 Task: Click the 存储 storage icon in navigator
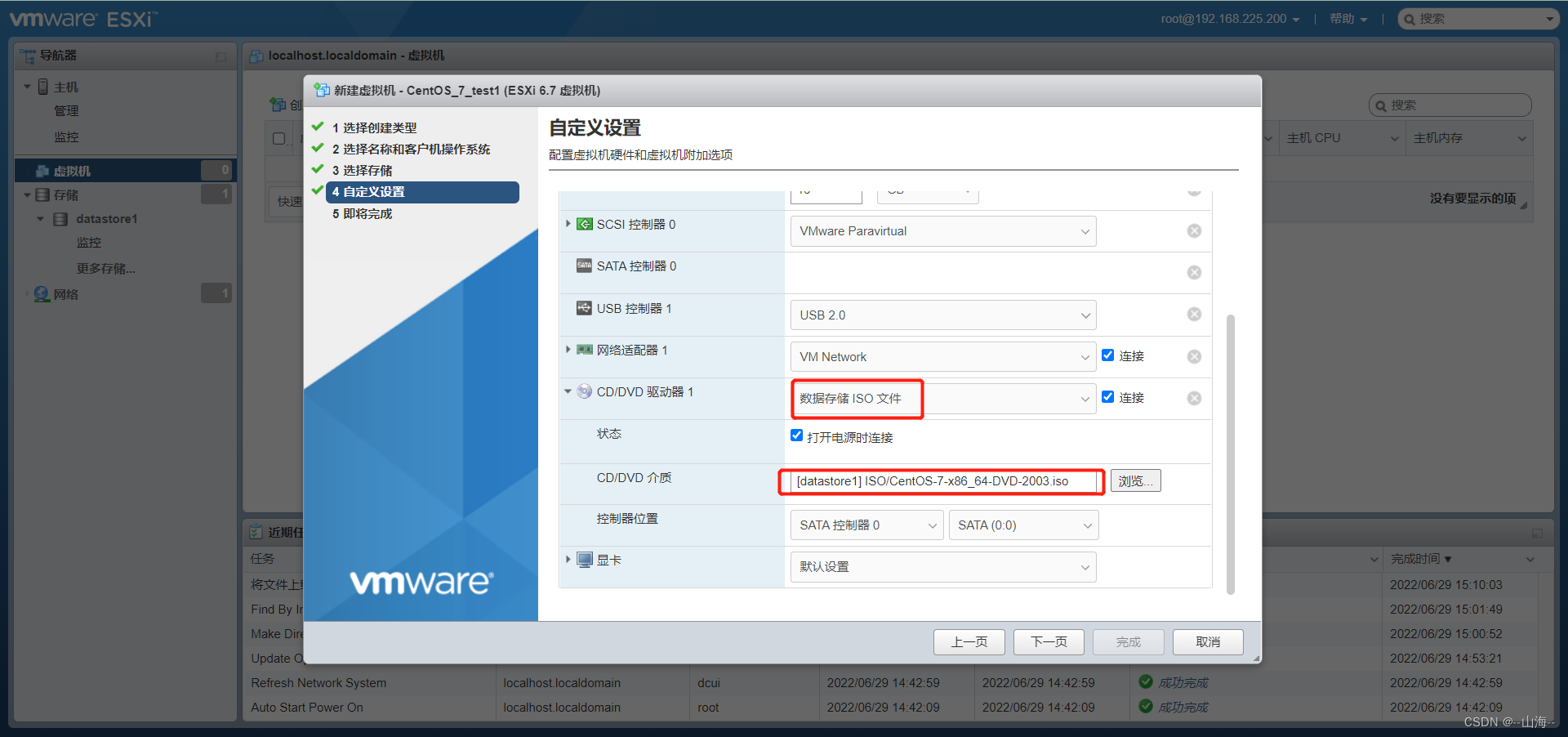[x=42, y=195]
